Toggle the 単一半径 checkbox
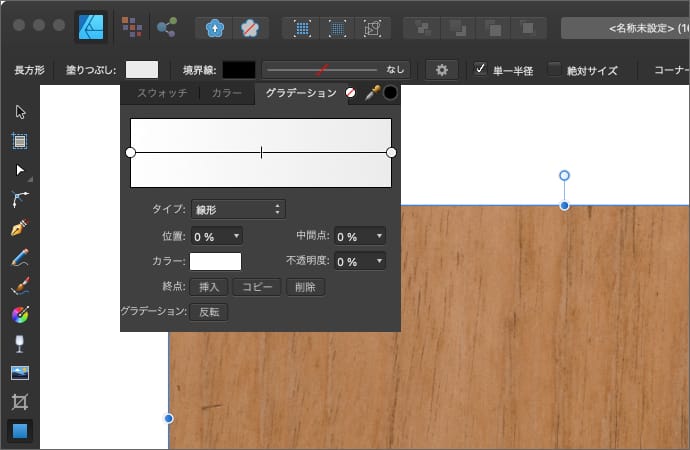The height and width of the screenshot is (450, 690). pyautogui.click(x=481, y=70)
